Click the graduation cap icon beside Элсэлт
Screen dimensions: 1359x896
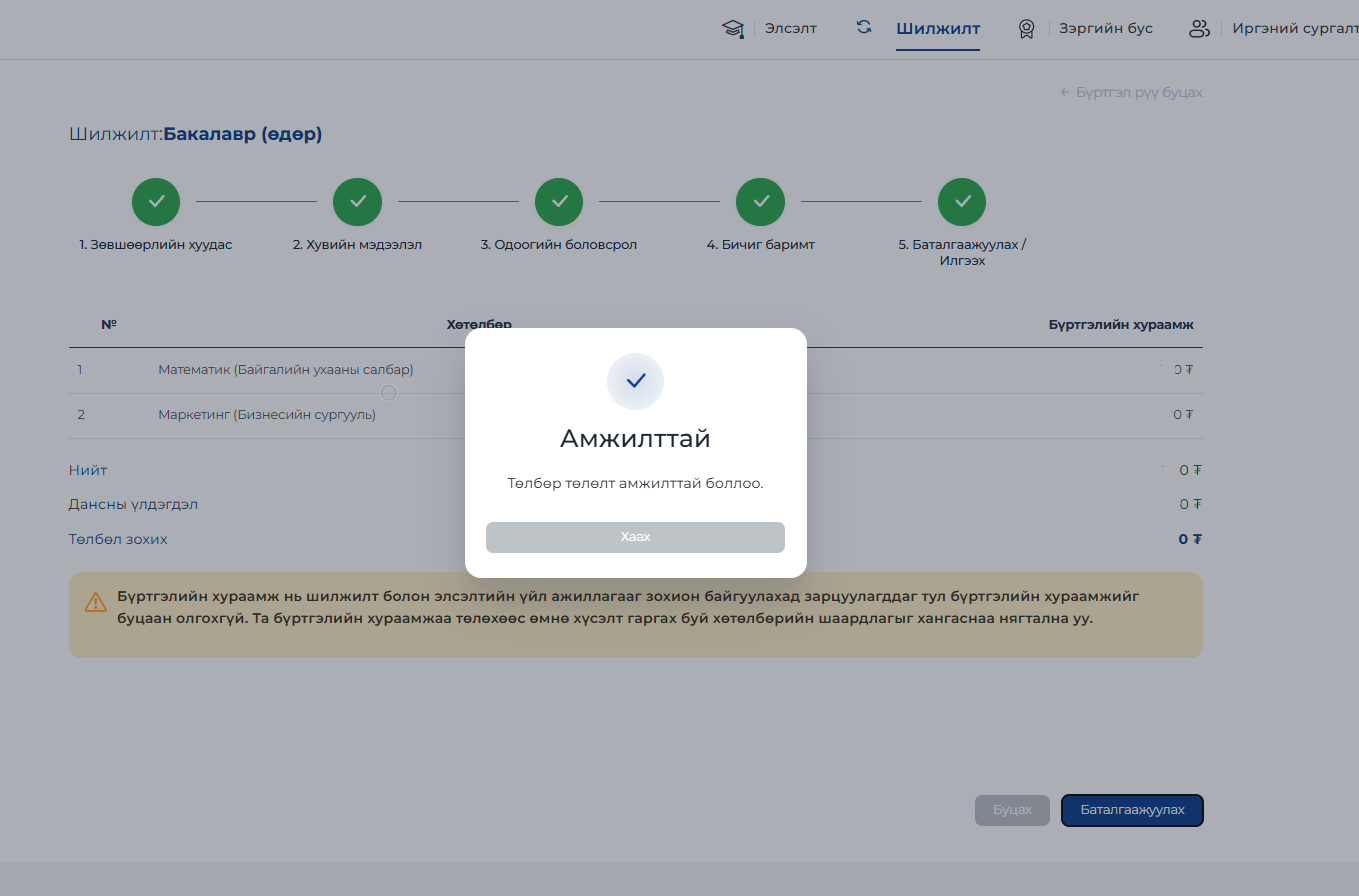(734, 29)
